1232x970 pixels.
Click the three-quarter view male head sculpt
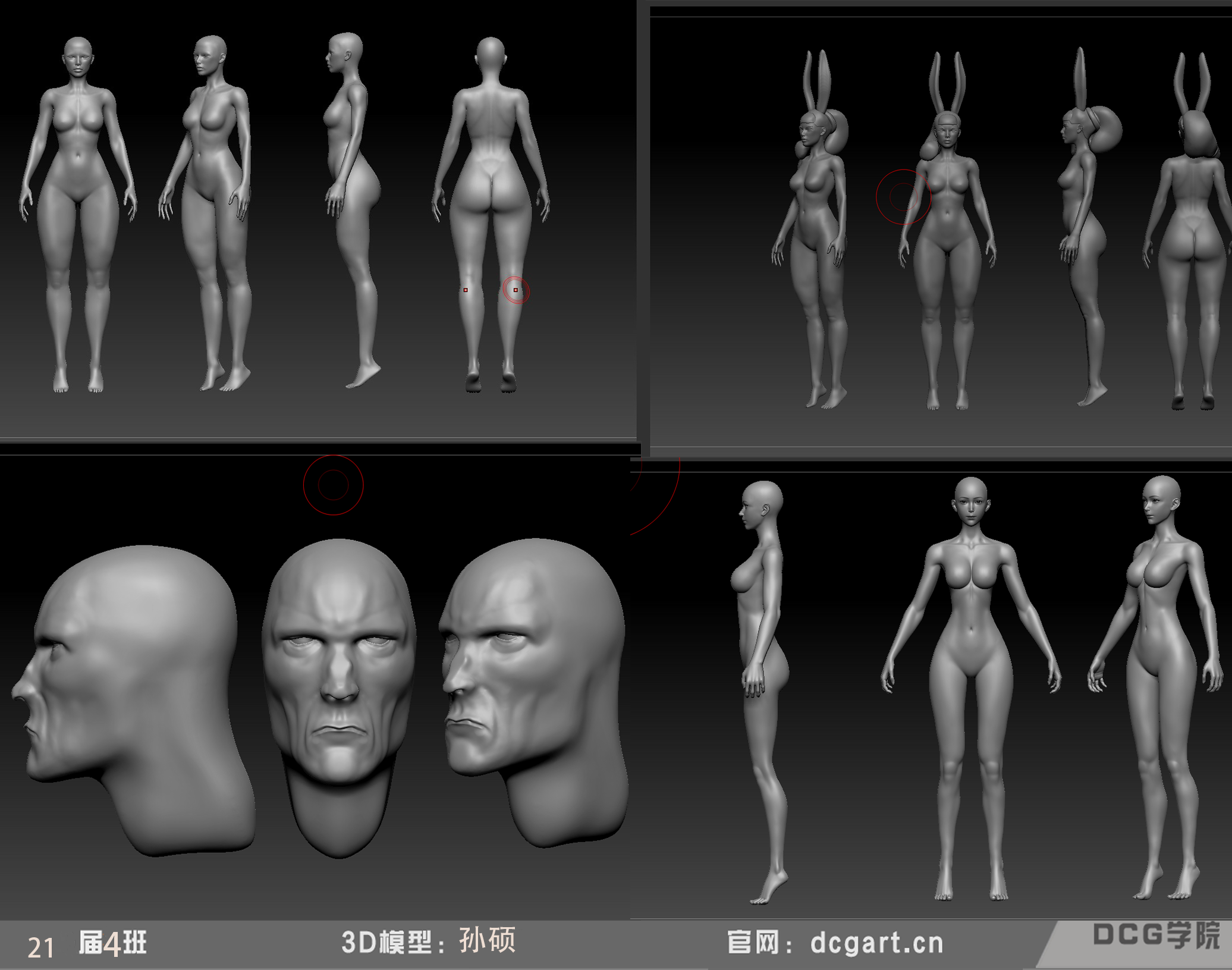coord(533,693)
